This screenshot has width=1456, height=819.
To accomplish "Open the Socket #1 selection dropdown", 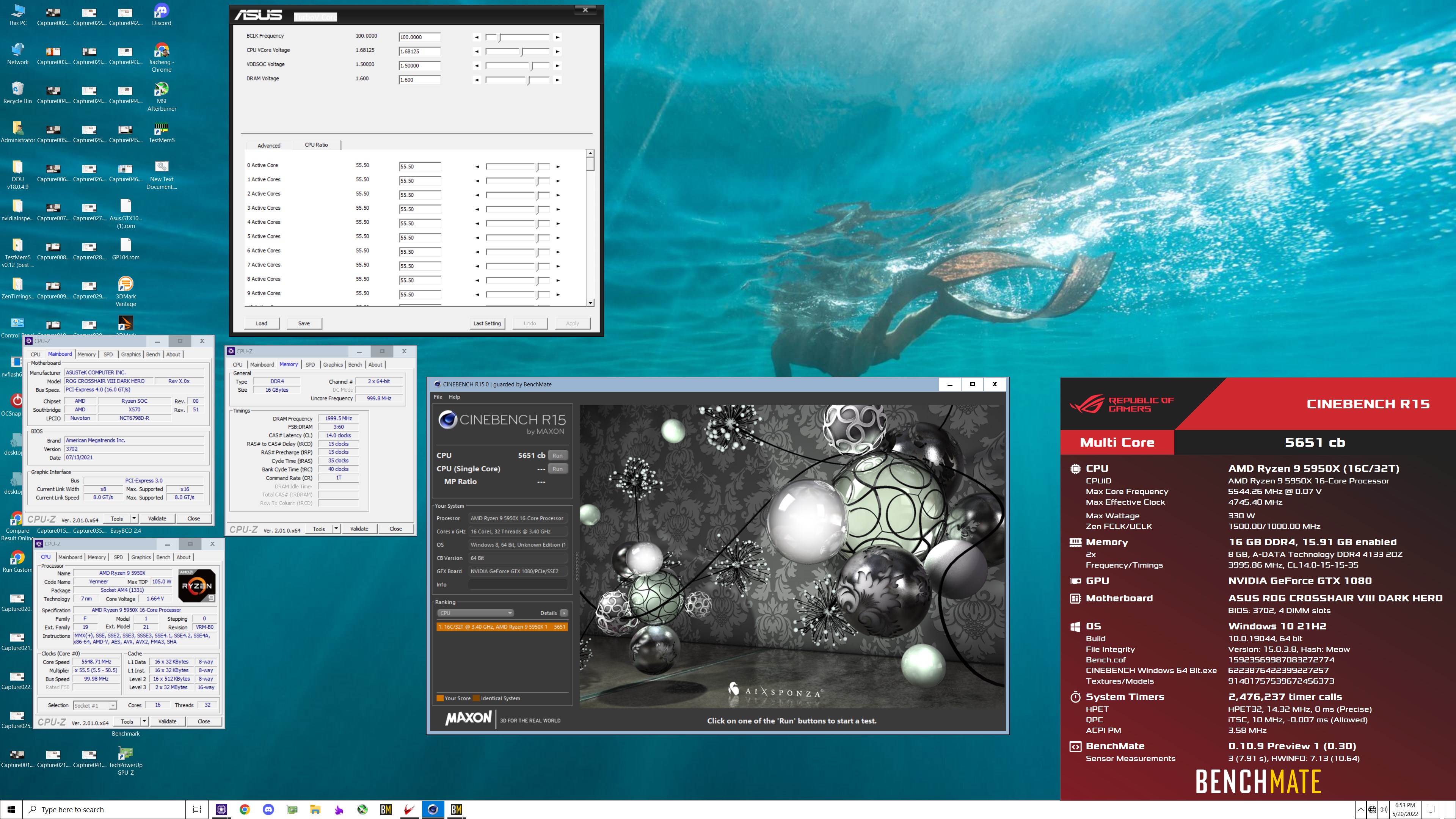I will click(x=95, y=705).
